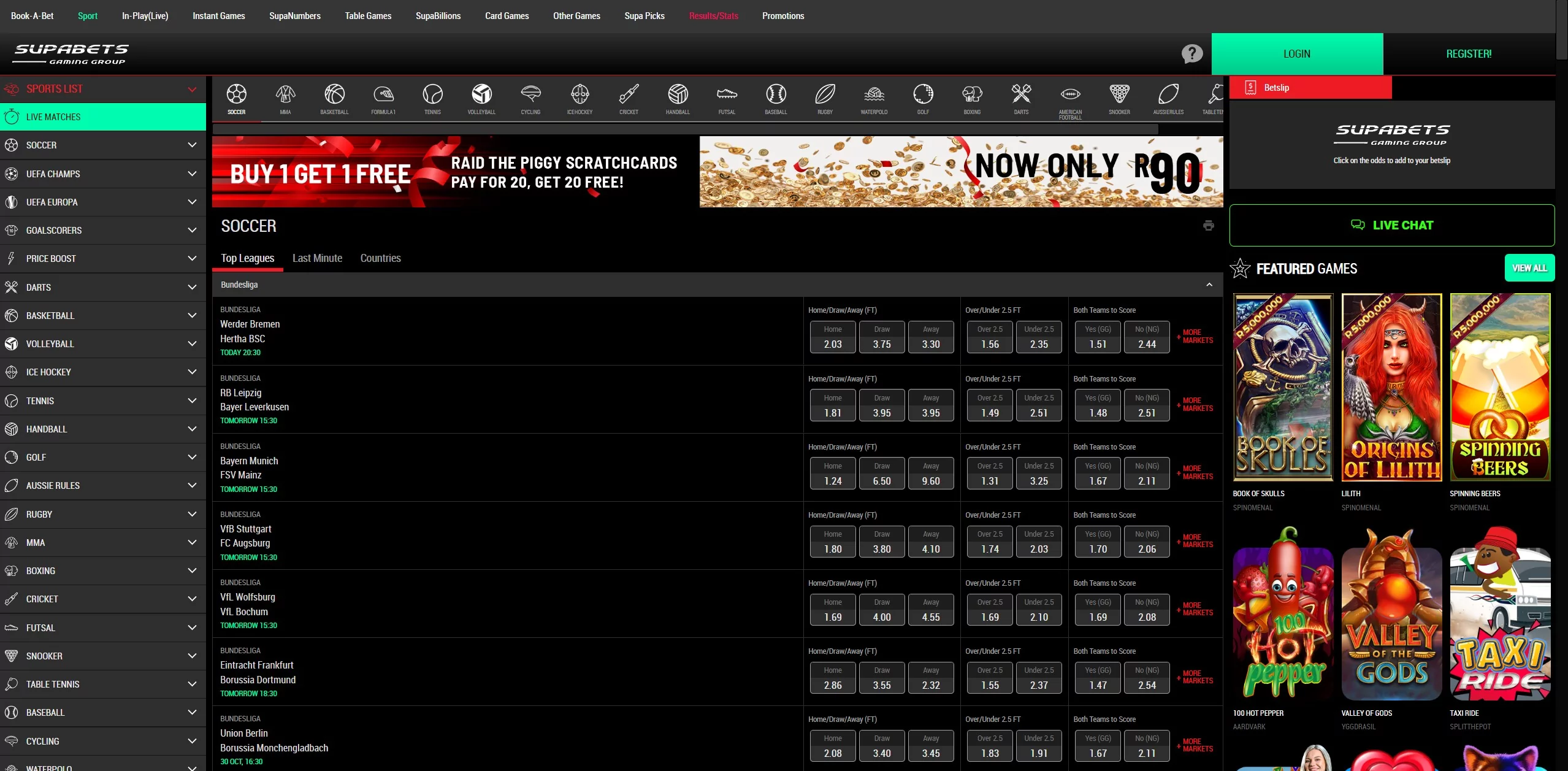1568x771 pixels.
Task: Open the Betslip icon
Action: point(1250,88)
